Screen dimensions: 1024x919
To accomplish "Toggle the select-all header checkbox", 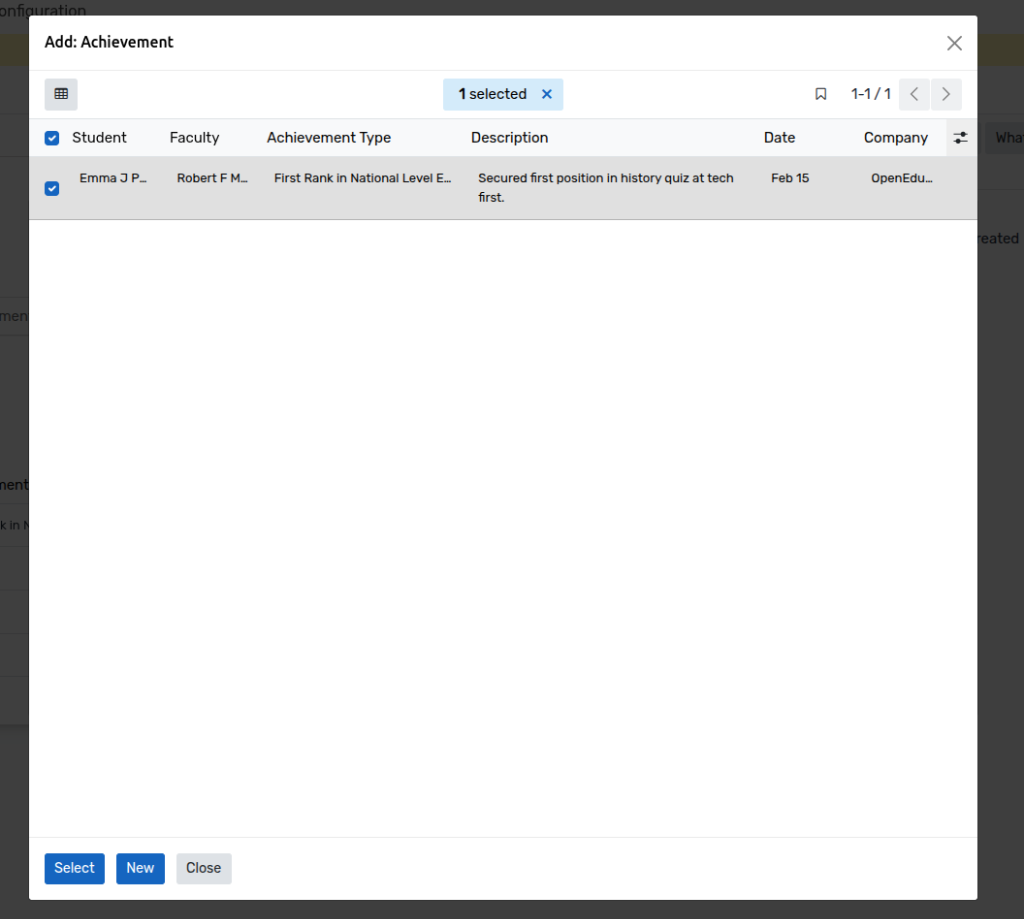I will tap(52, 138).
